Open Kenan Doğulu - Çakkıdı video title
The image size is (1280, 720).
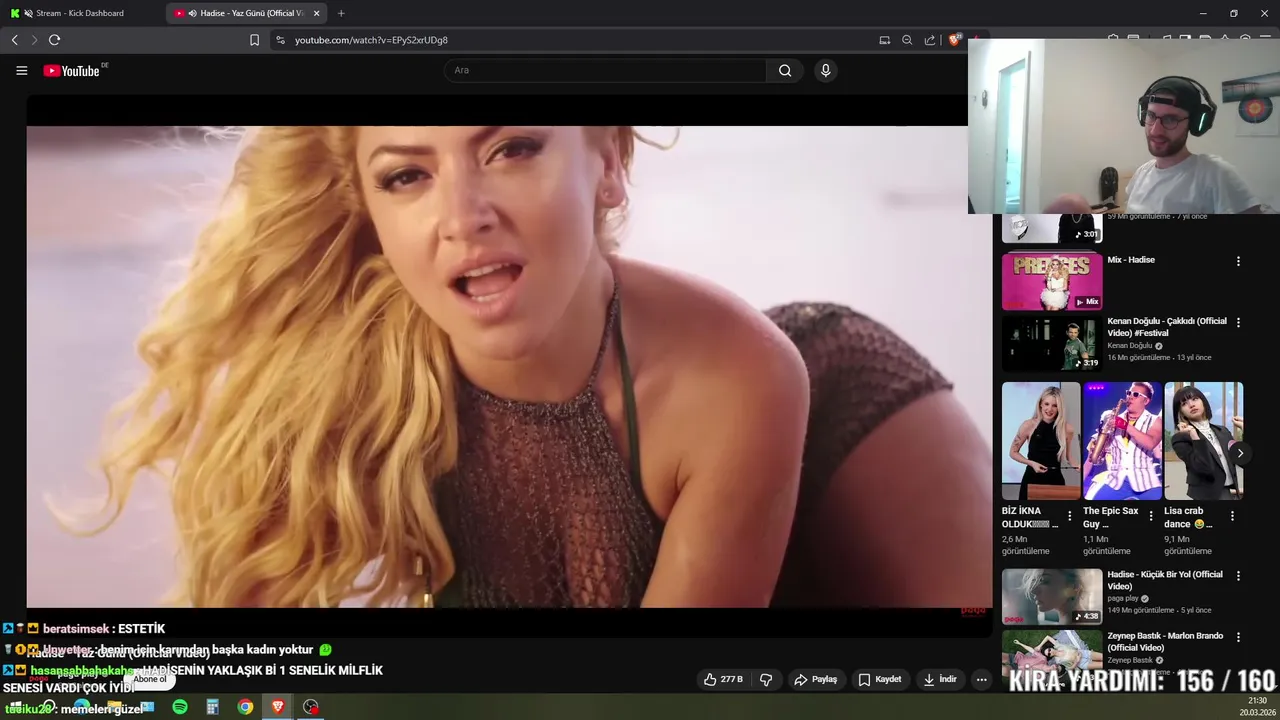coord(1167,327)
